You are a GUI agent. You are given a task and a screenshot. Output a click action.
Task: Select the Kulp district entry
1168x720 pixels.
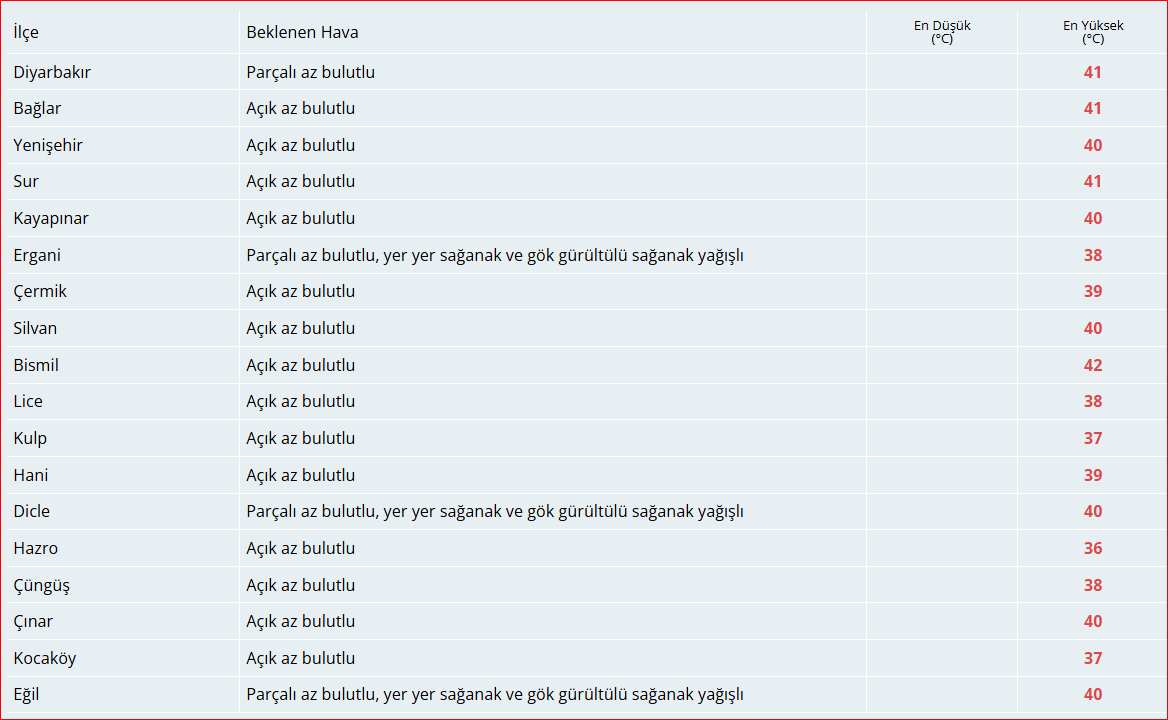[x=29, y=438]
